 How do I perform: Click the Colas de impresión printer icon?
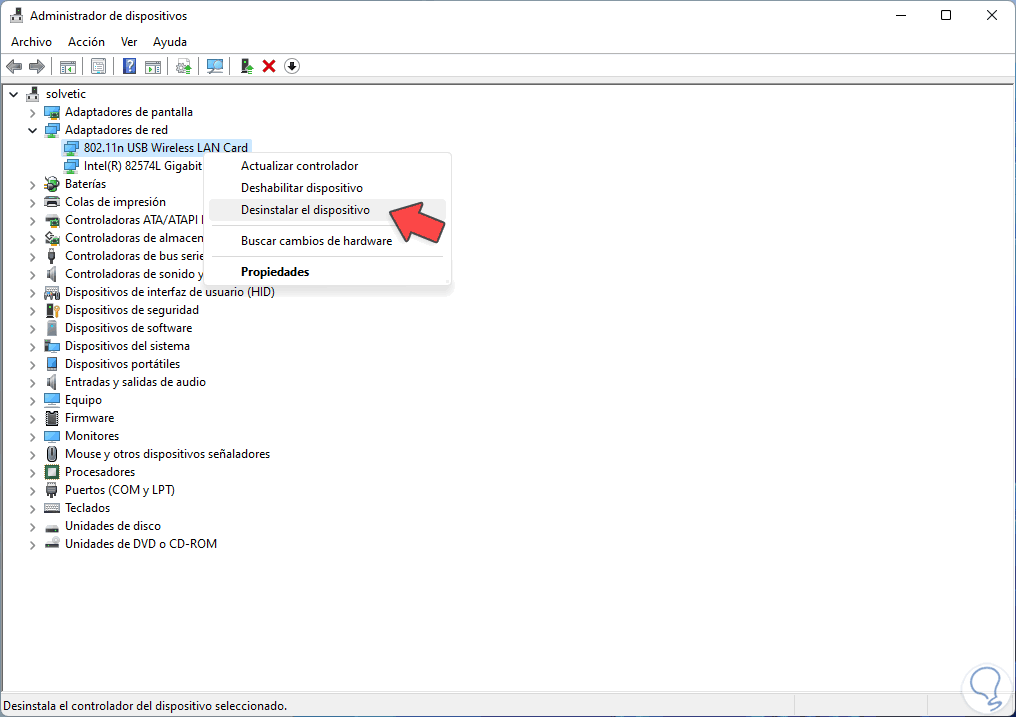(x=52, y=202)
